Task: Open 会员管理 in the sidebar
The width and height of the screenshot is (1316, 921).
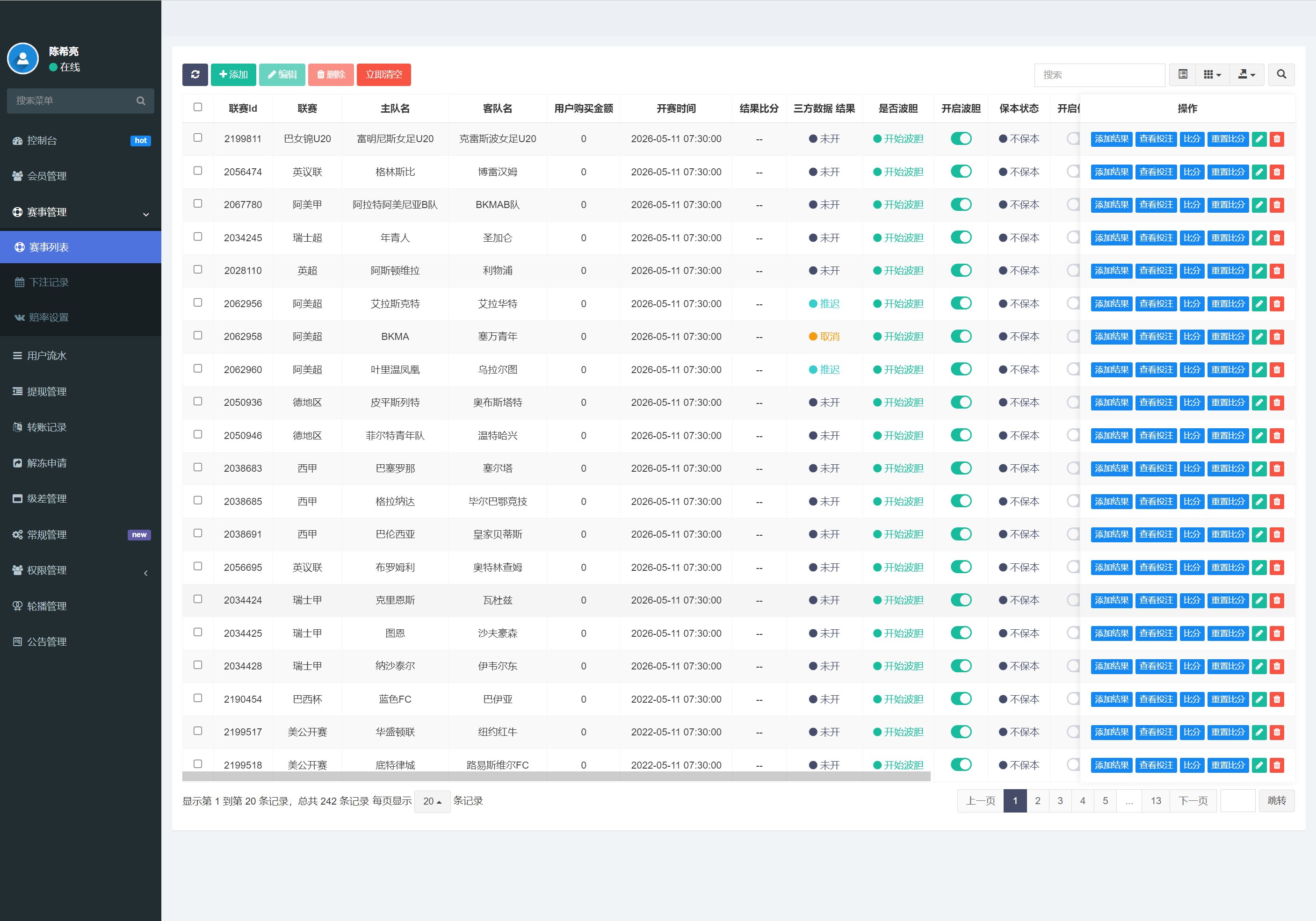Action: point(80,176)
